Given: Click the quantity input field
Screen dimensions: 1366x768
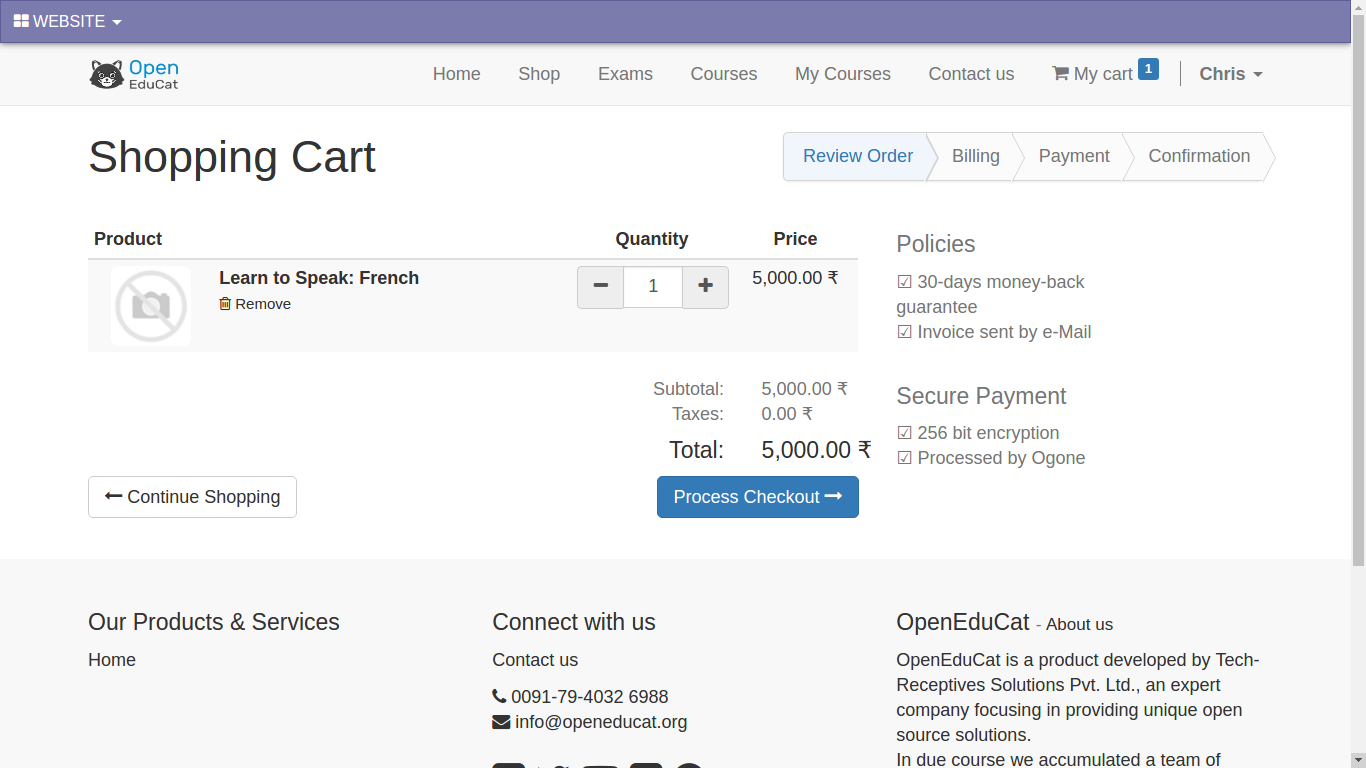Looking at the screenshot, I should [x=653, y=287].
